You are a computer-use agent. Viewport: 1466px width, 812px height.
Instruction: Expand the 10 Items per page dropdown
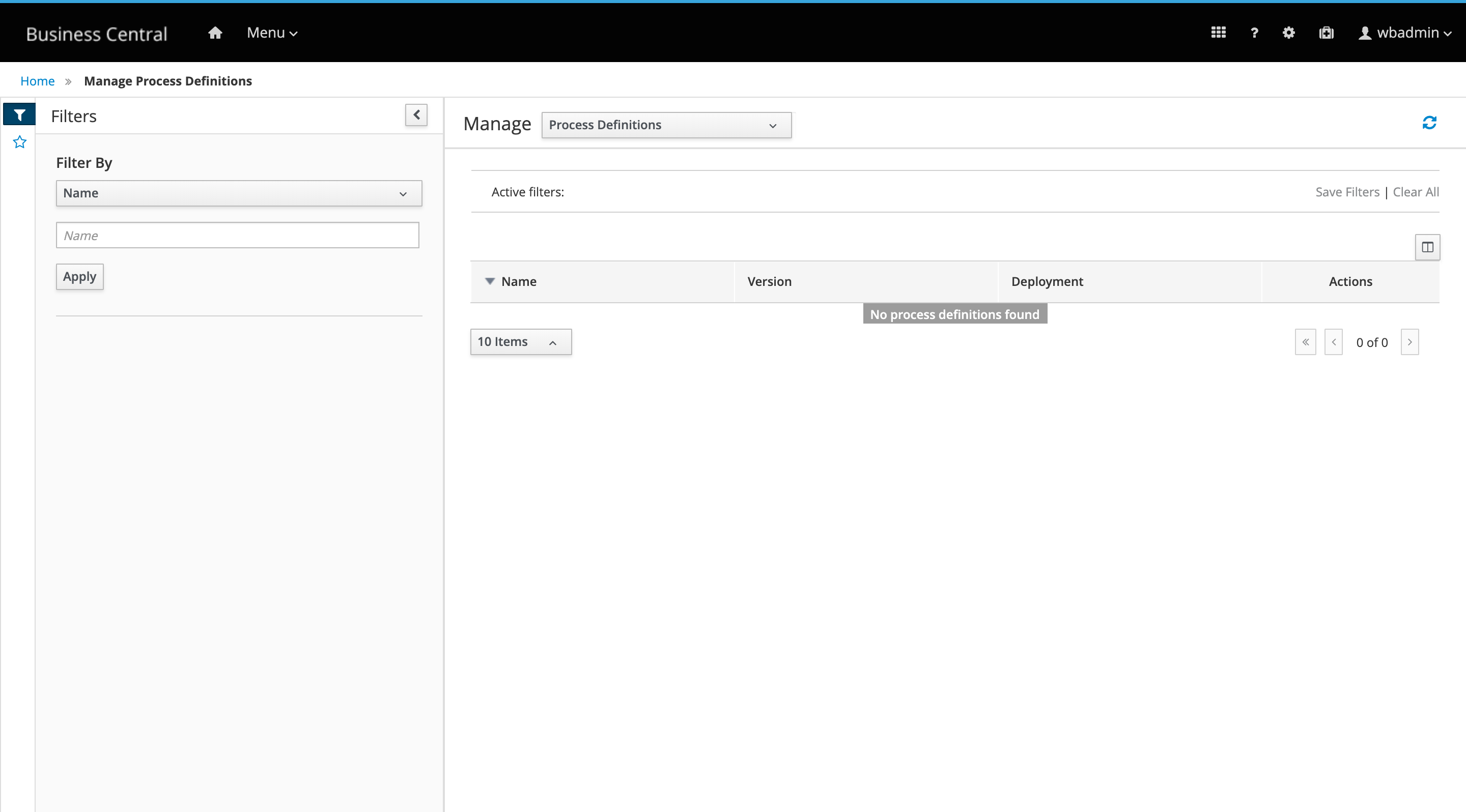pos(519,341)
